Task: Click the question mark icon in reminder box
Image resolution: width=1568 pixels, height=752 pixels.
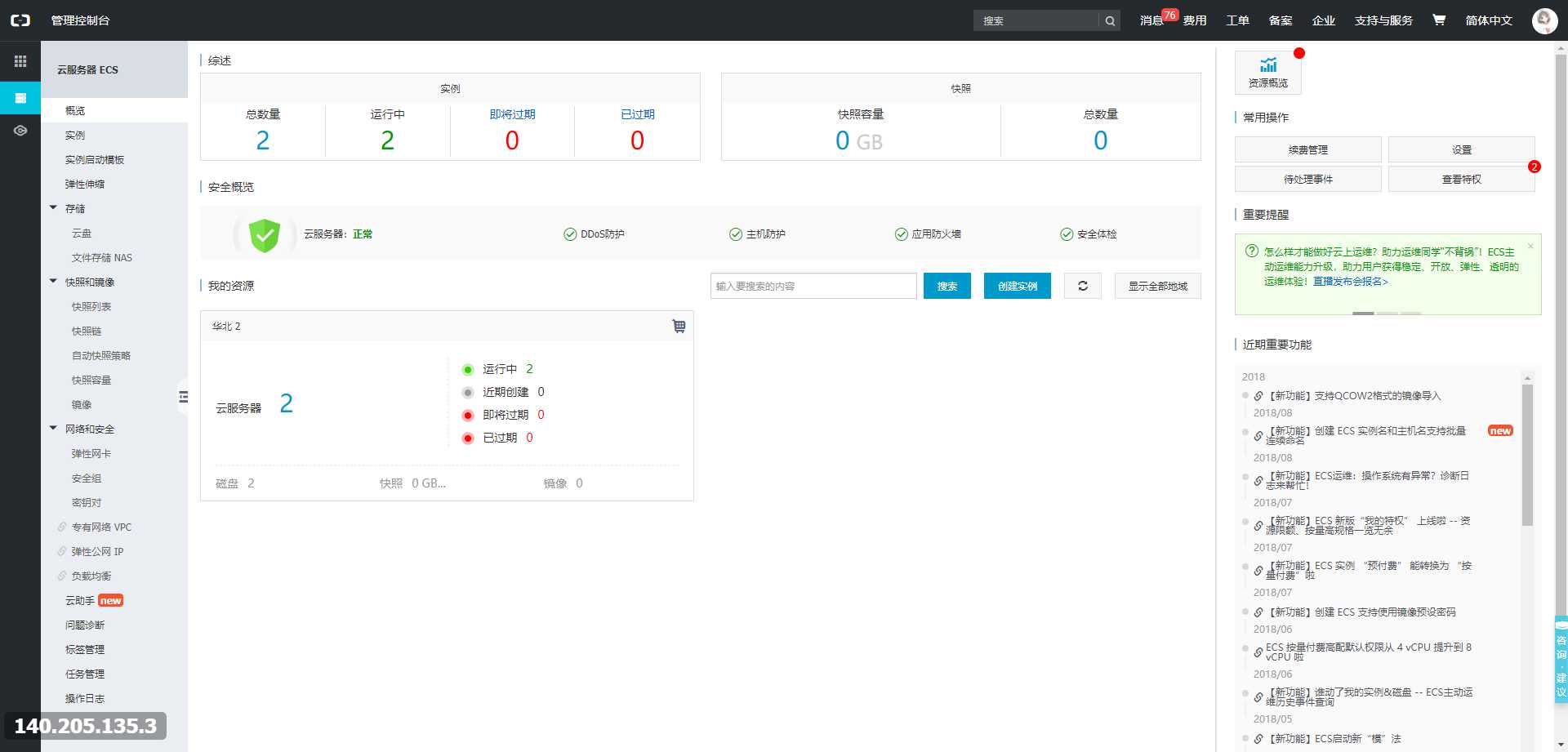Action: coord(1251,251)
